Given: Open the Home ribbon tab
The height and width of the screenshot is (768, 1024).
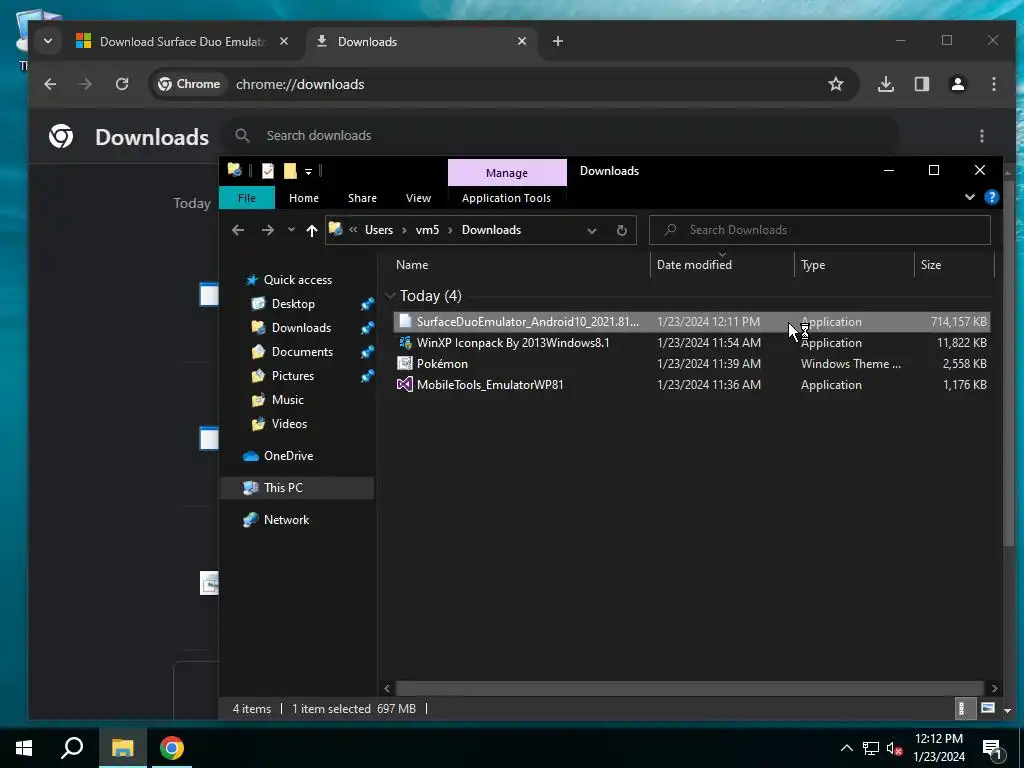Looking at the screenshot, I should tap(304, 198).
